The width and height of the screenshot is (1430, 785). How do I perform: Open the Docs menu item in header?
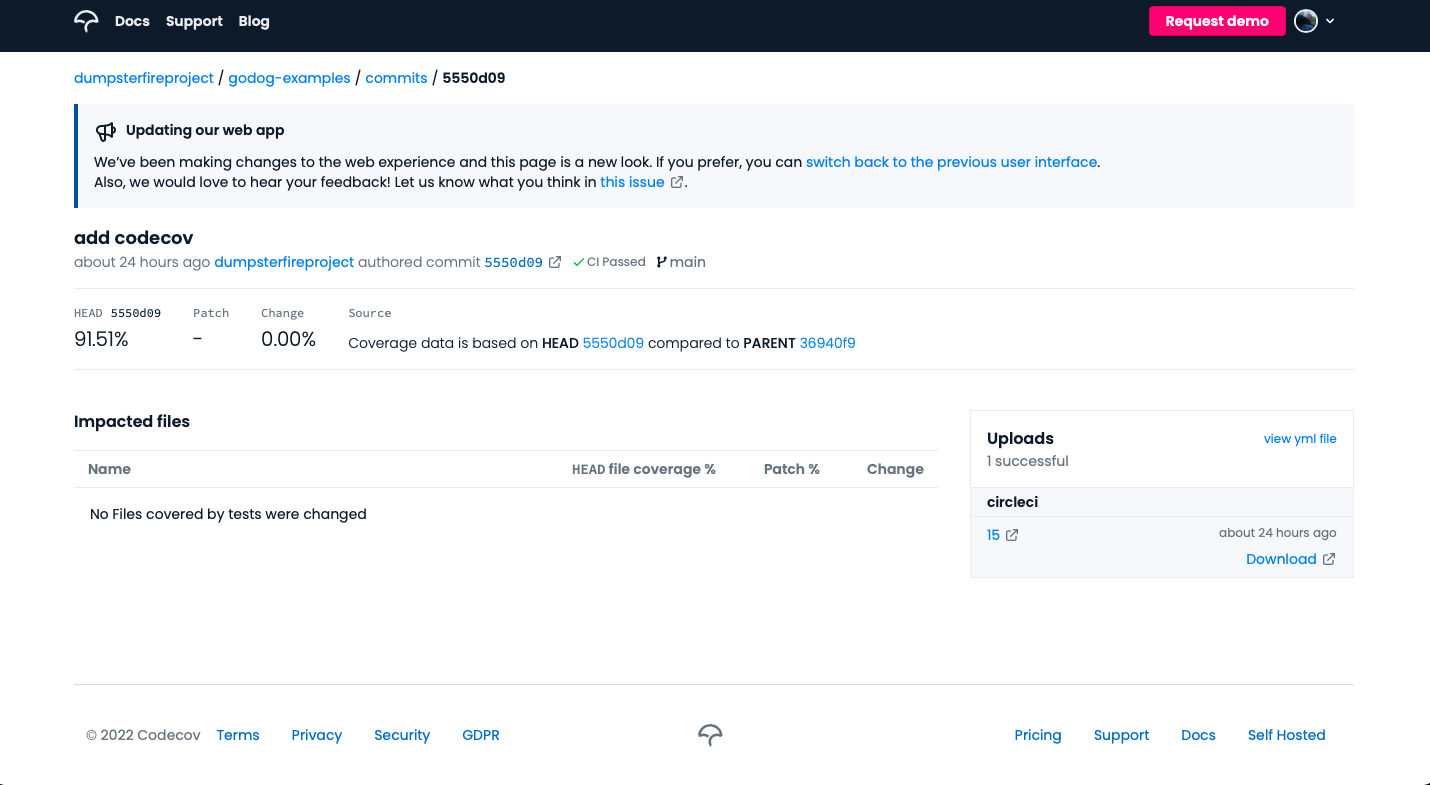[132, 21]
